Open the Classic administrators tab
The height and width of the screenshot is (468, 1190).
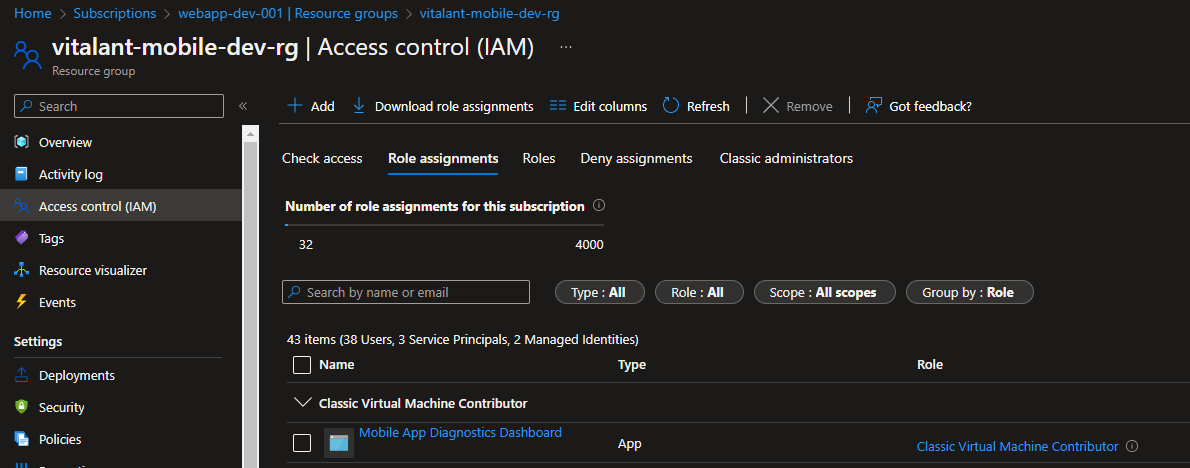coord(786,159)
